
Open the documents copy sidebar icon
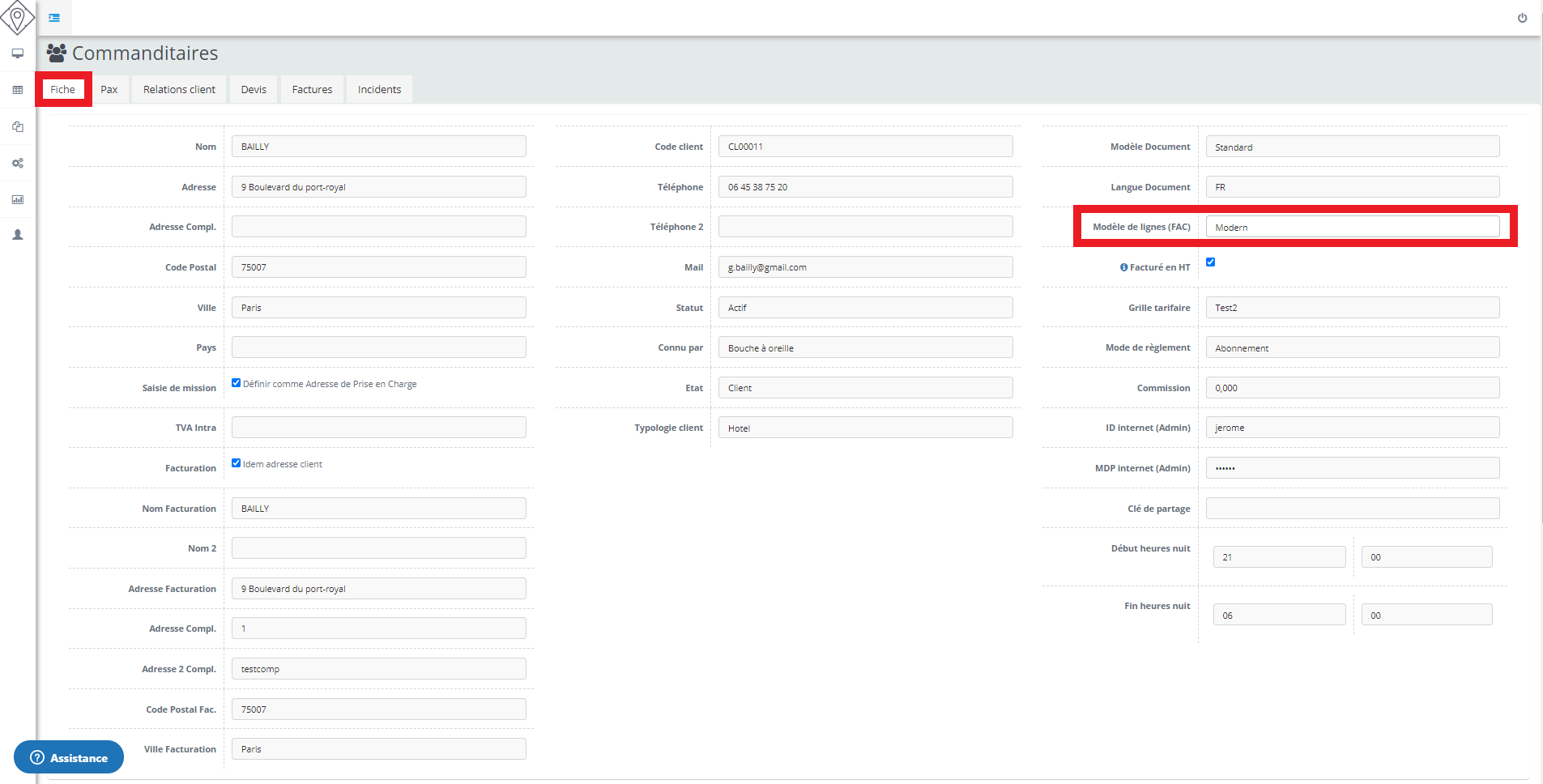(x=18, y=126)
